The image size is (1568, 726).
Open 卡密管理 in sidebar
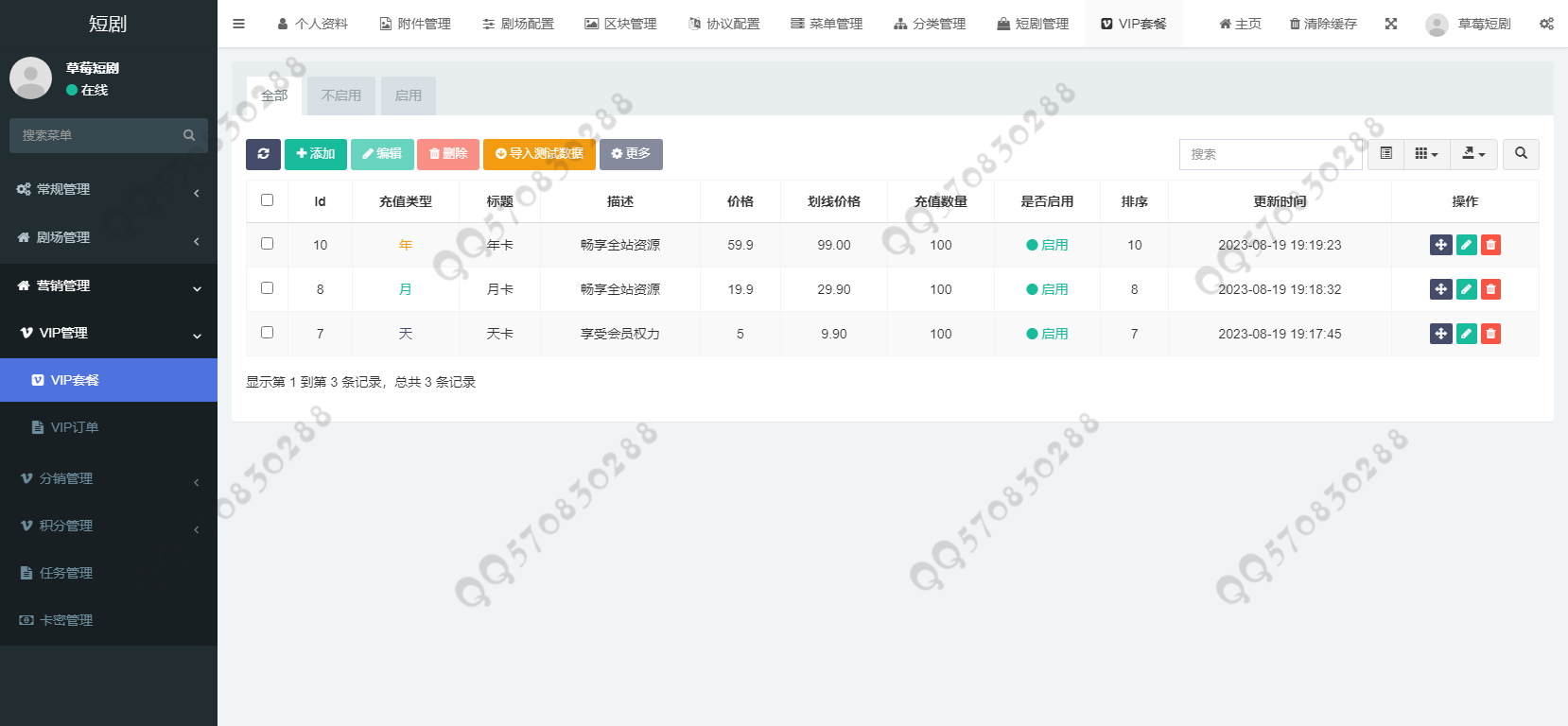[x=109, y=620]
